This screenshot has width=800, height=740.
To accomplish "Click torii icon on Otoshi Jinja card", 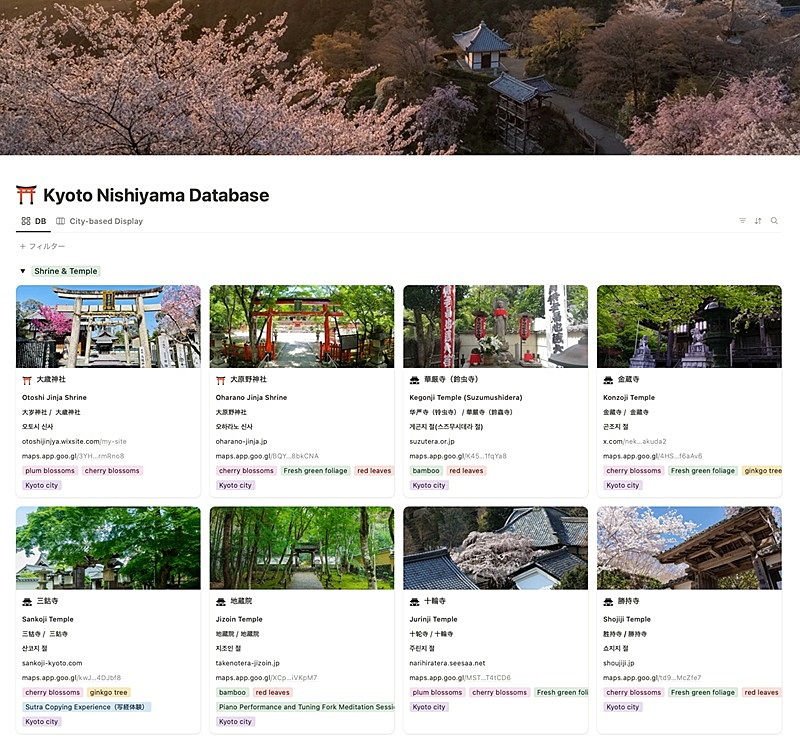I will 27,380.
